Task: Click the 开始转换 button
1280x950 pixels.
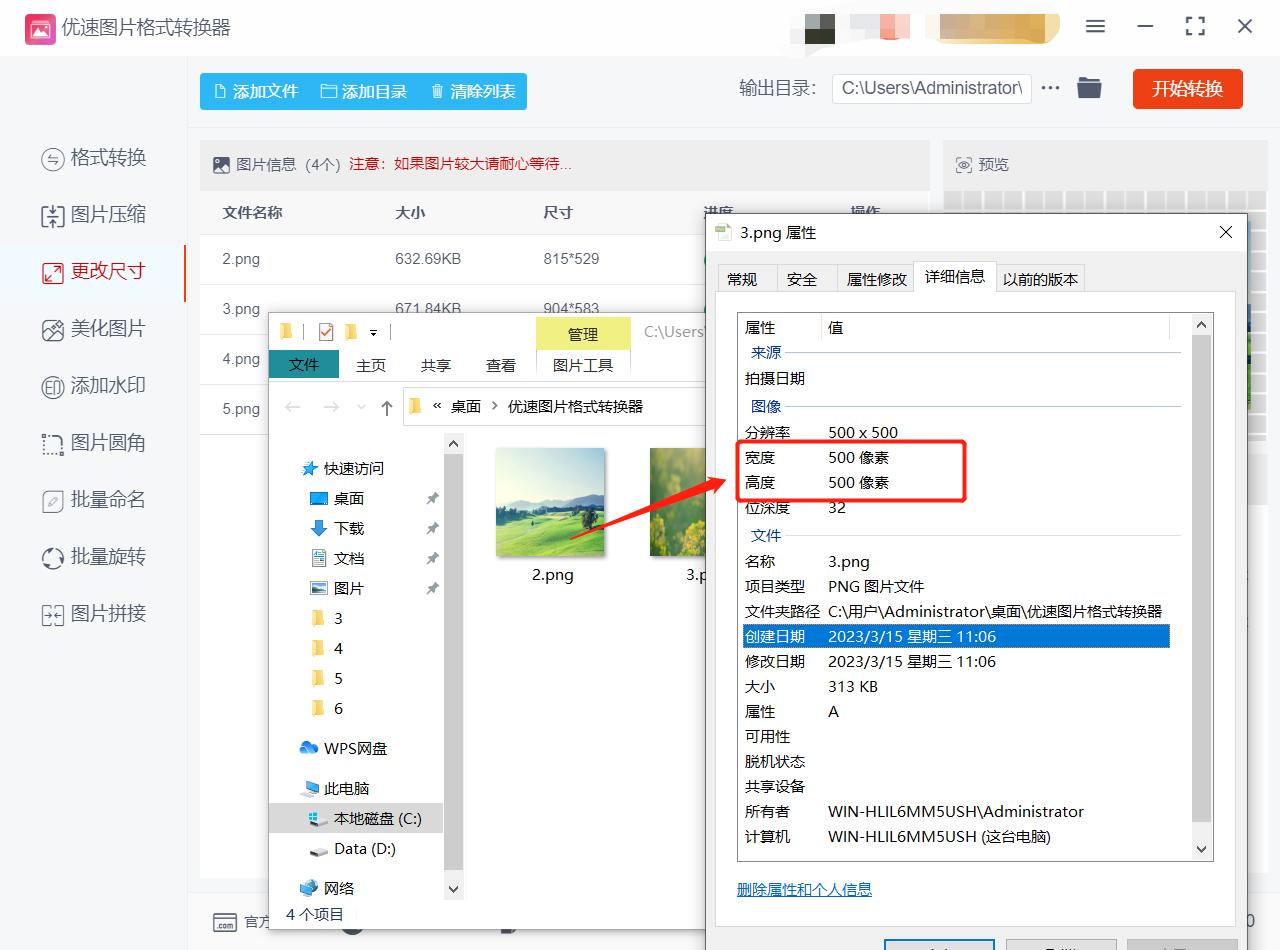Action: click(1187, 88)
